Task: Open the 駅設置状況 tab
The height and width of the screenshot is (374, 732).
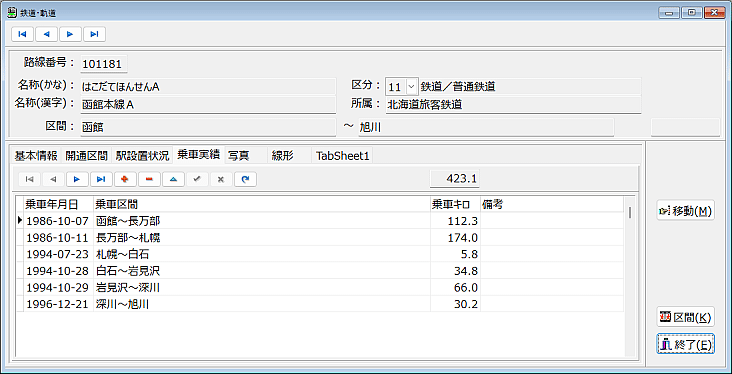Action: (142, 156)
